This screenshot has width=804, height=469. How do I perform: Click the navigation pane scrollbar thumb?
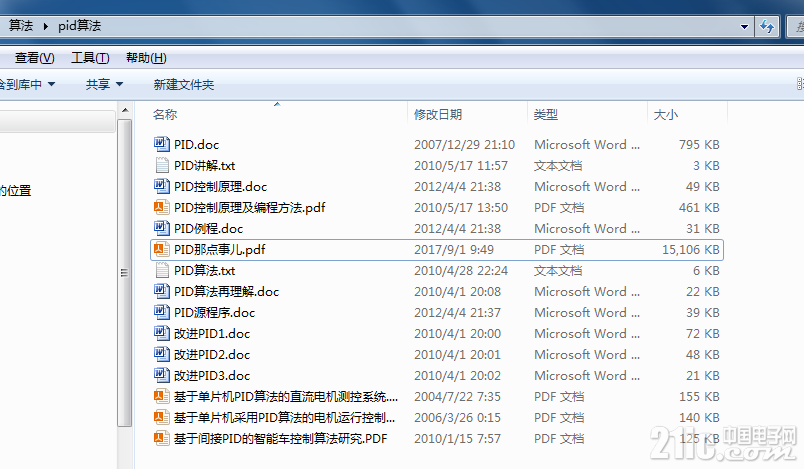(x=124, y=273)
